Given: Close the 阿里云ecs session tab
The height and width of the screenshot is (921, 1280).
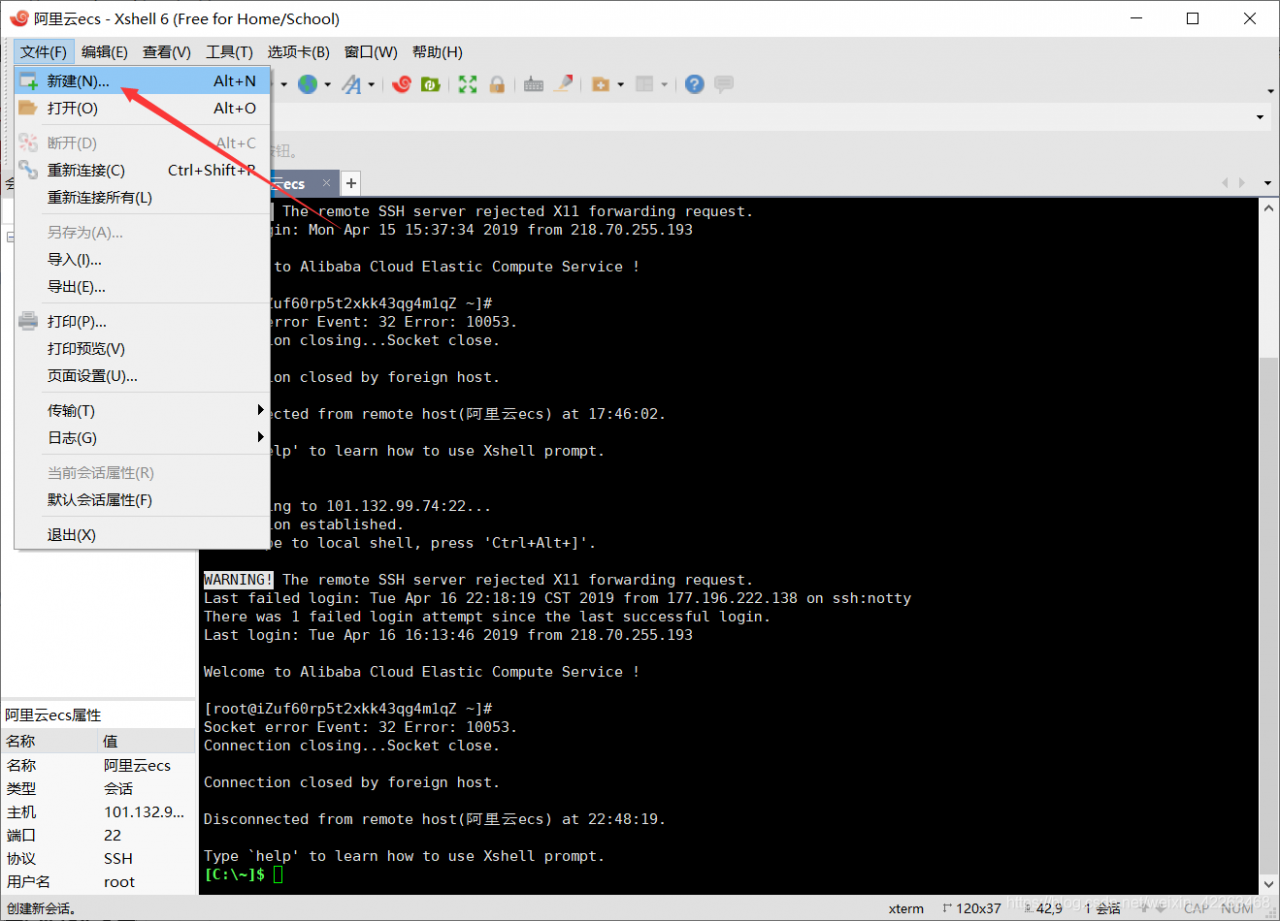Looking at the screenshot, I should [326, 184].
